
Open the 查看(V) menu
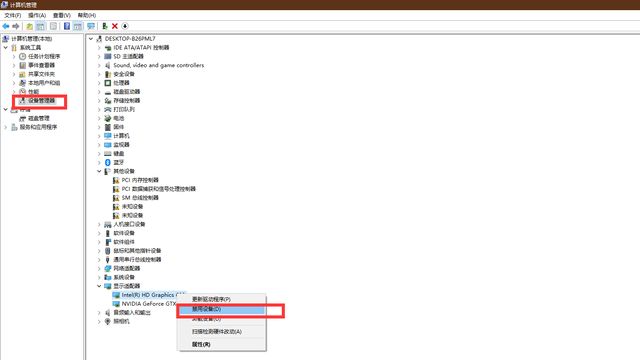coord(62,16)
